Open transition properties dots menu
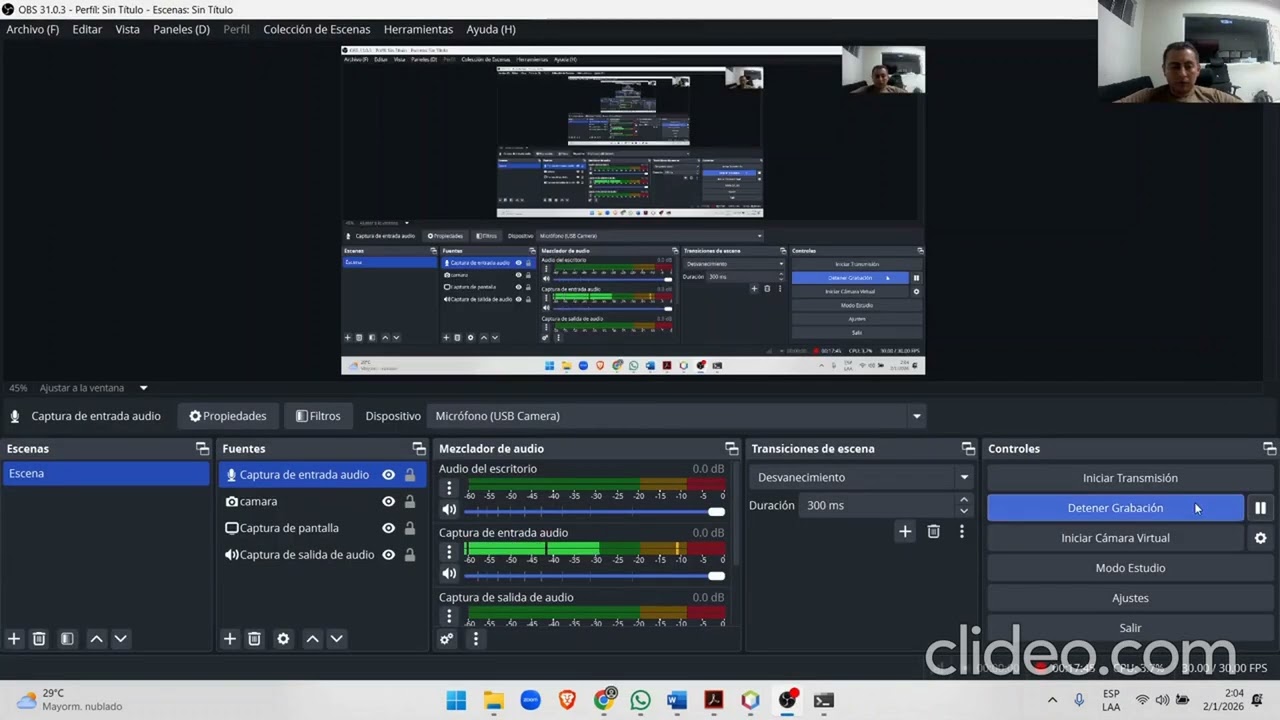The width and height of the screenshot is (1280, 720). (962, 532)
